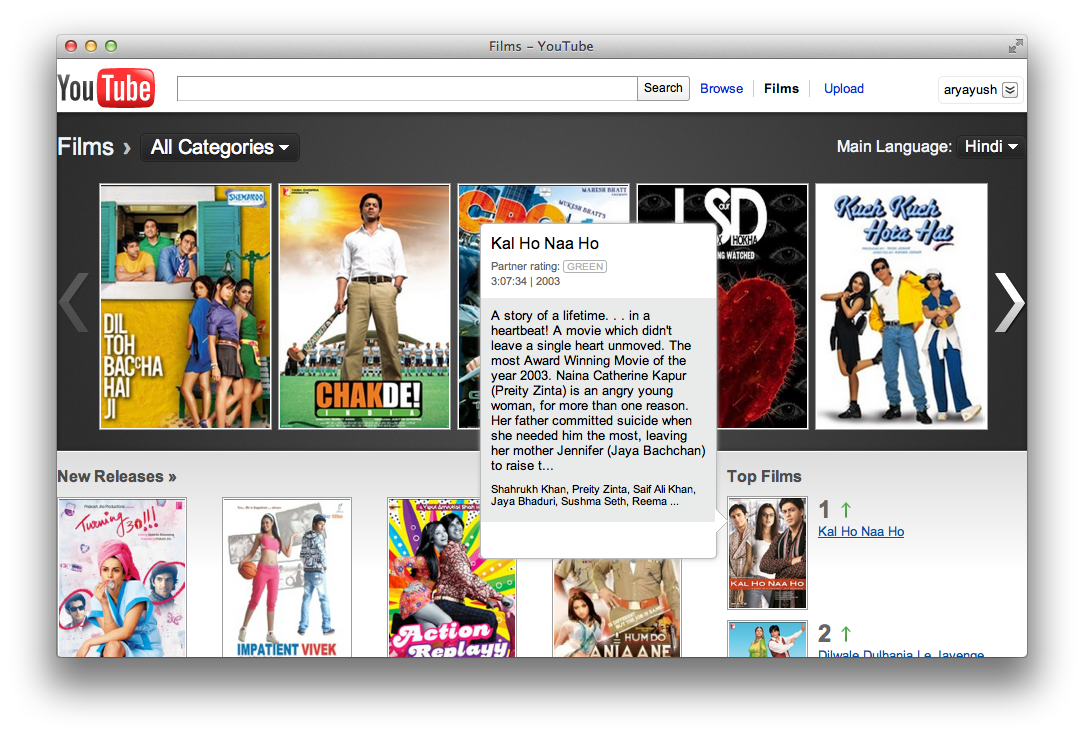Viewport: 1084px width, 736px height.
Task: Open the Upload link
Action: click(x=843, y=88)
